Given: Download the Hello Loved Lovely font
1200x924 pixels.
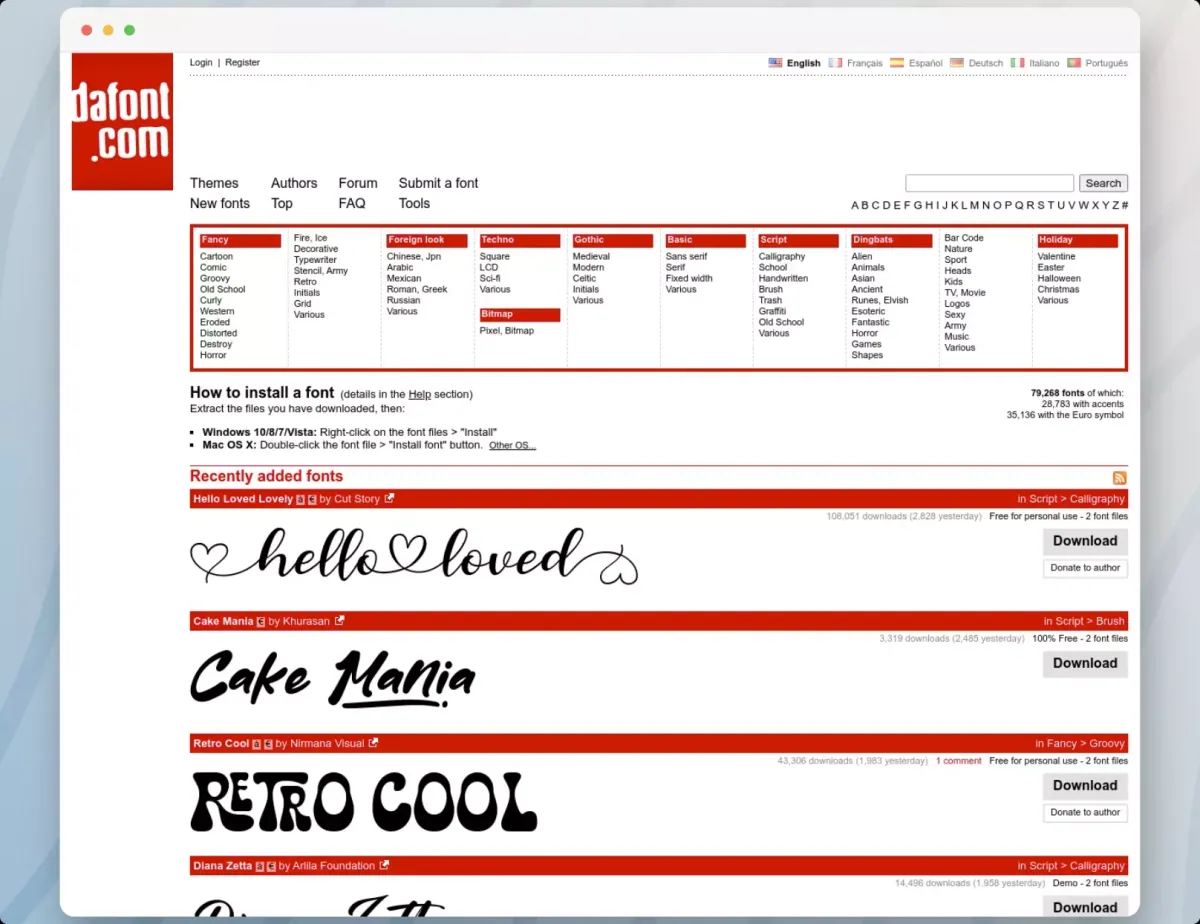Looking at the screenshot, I should [1085, 541].
